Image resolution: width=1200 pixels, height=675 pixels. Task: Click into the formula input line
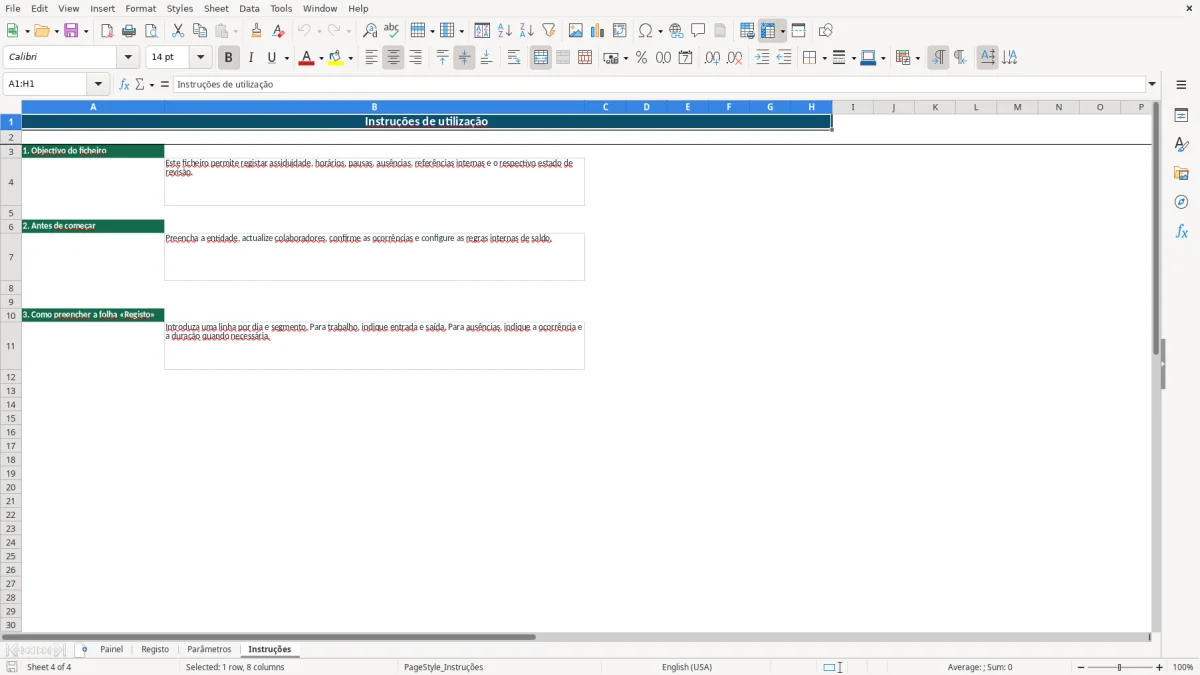coord(659,85)
